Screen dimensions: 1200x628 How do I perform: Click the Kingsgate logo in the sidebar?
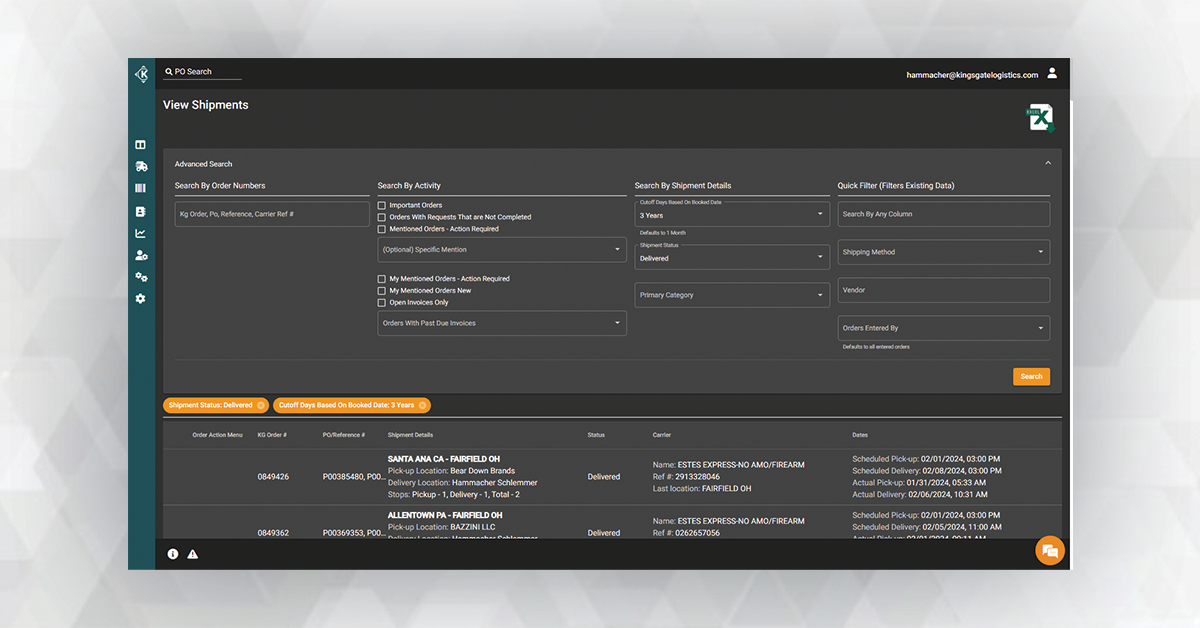[142, 73]
